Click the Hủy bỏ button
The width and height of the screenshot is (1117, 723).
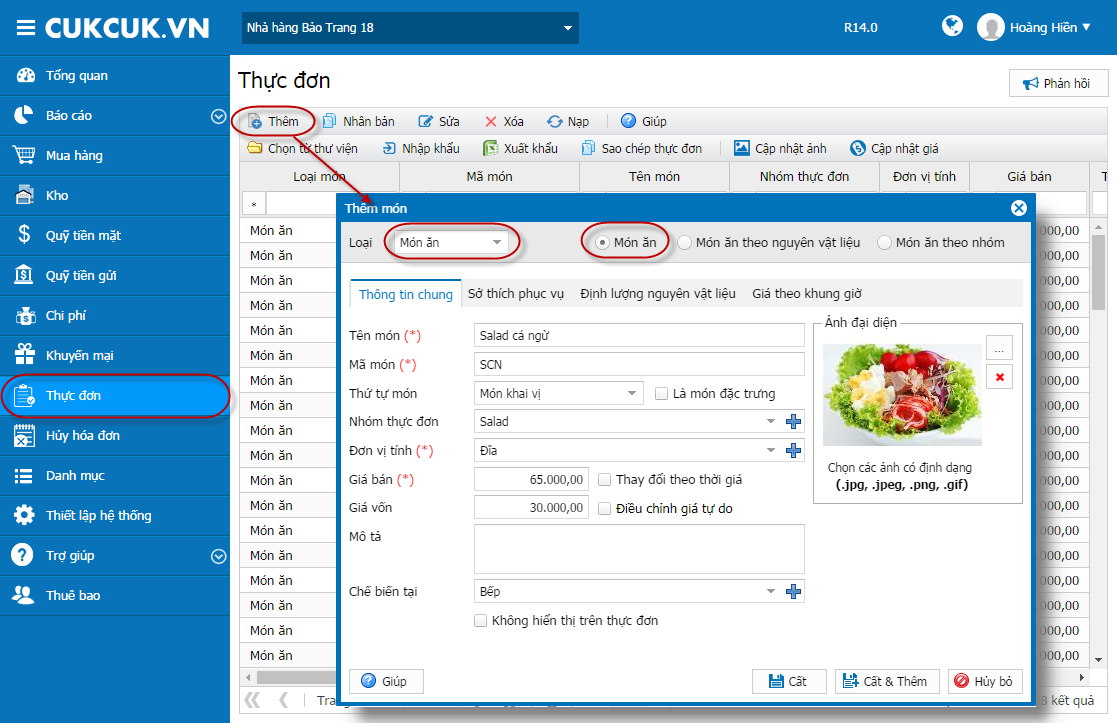(x=984, y=681)
